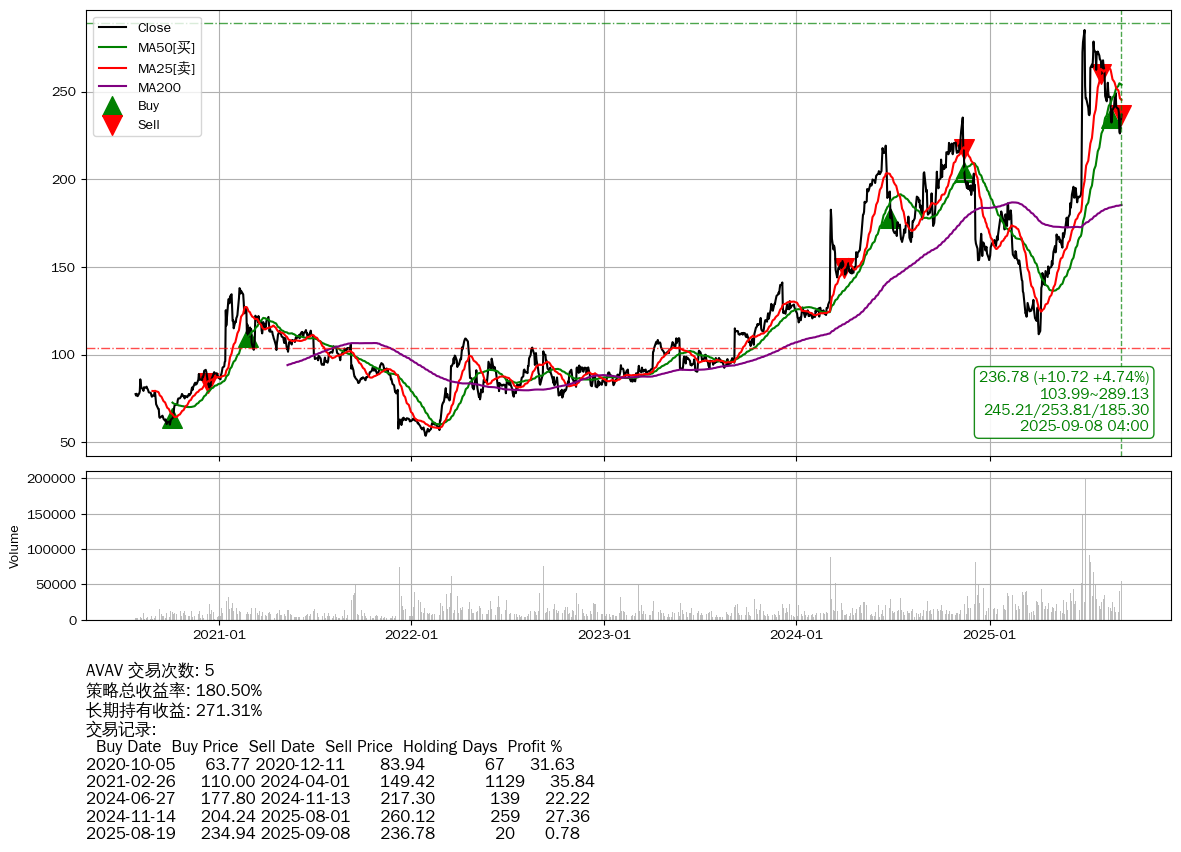The width and height of the screenshot is (1181, 852).
Task: Click the sell marker near 217 in late 2024
Action: (964, 149)
